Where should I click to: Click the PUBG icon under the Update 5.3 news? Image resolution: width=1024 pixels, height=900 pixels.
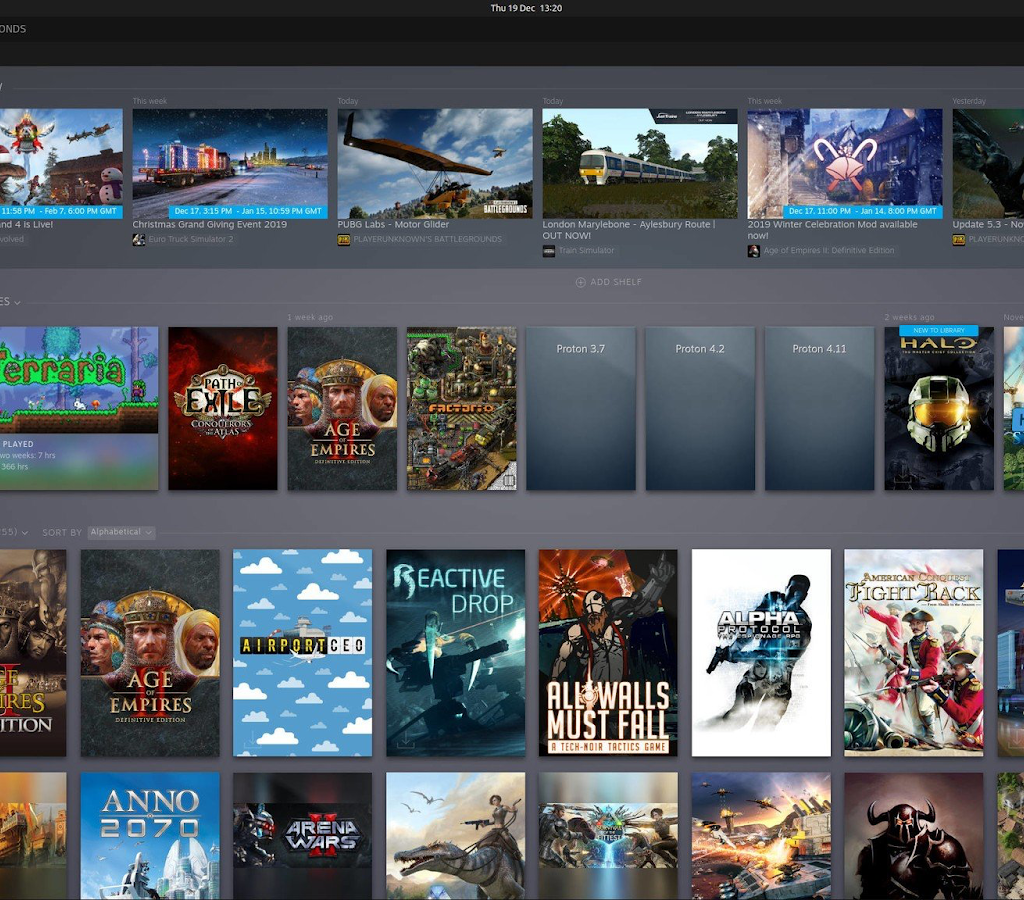point(959,240)
